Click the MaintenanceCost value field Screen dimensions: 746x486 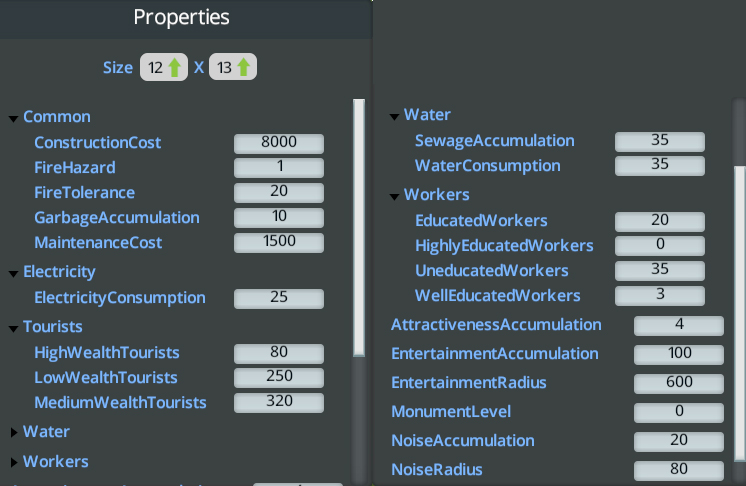[279, 242]
